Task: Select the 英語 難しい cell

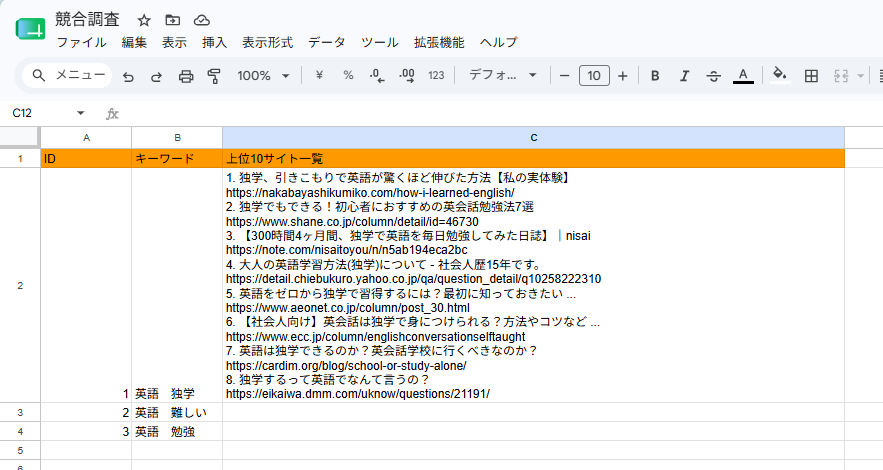Action: [177, 413]
